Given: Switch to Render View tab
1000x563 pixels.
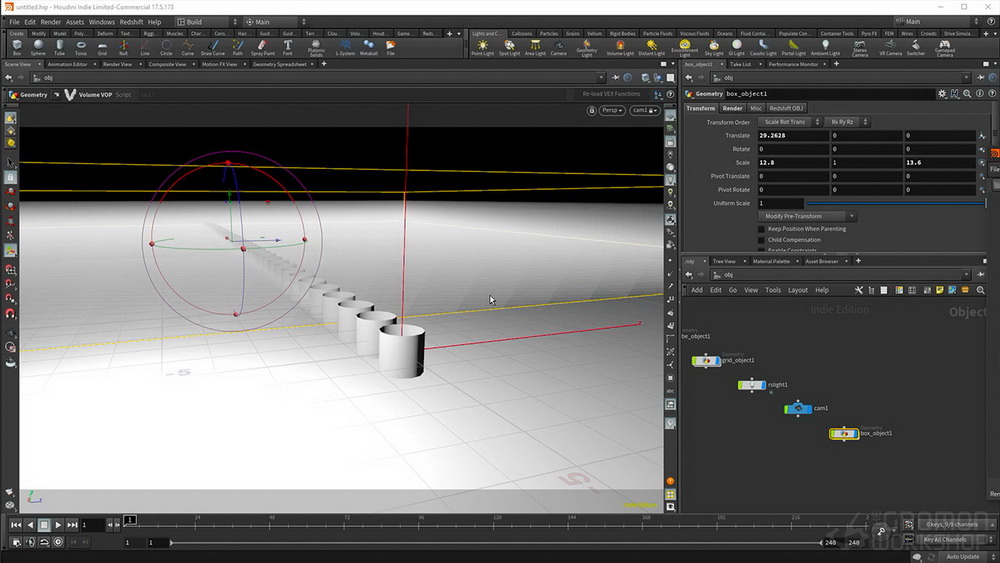Looking at the screenshot, I should pos(117,64).
